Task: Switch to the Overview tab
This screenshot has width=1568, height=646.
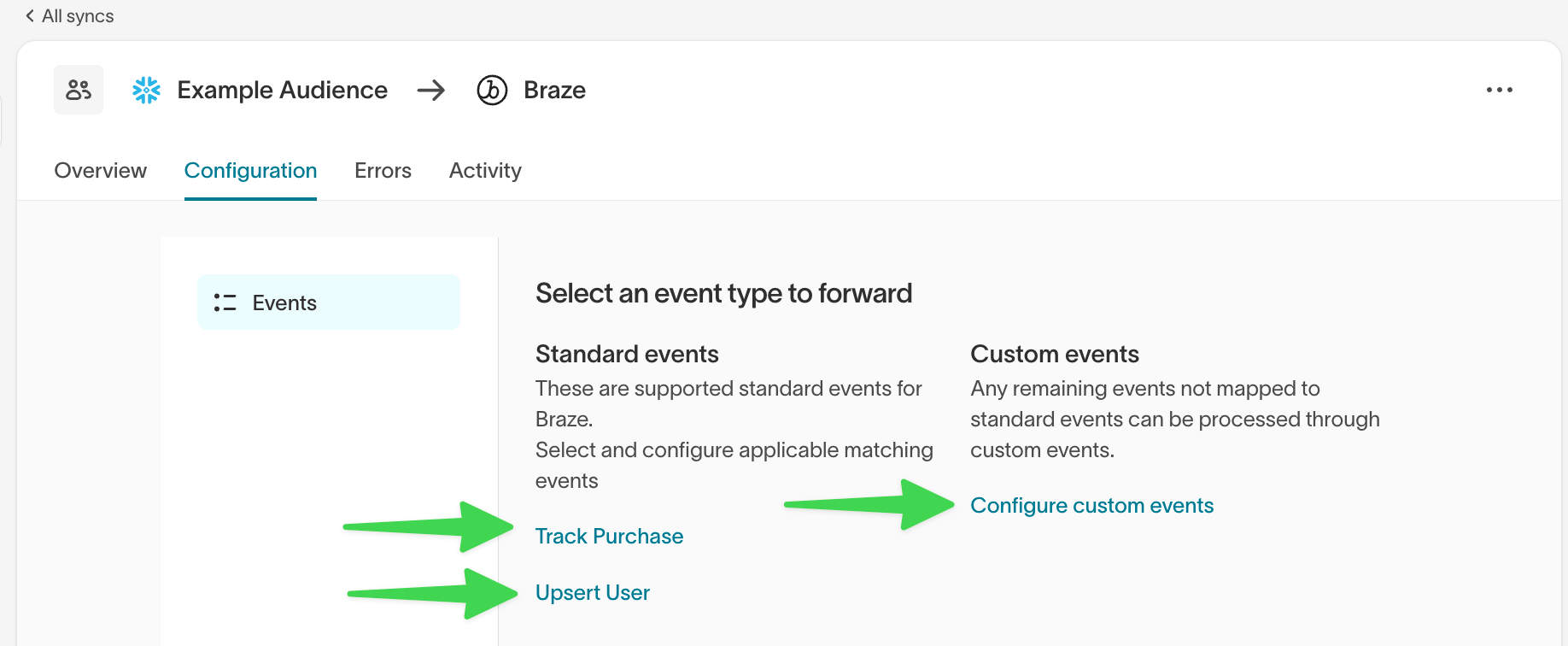Action: point(101,171)
